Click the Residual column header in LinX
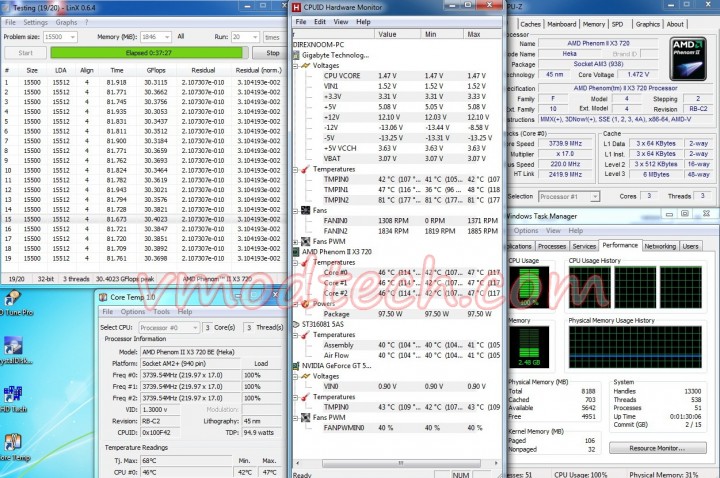 click(x=203, y=70)
